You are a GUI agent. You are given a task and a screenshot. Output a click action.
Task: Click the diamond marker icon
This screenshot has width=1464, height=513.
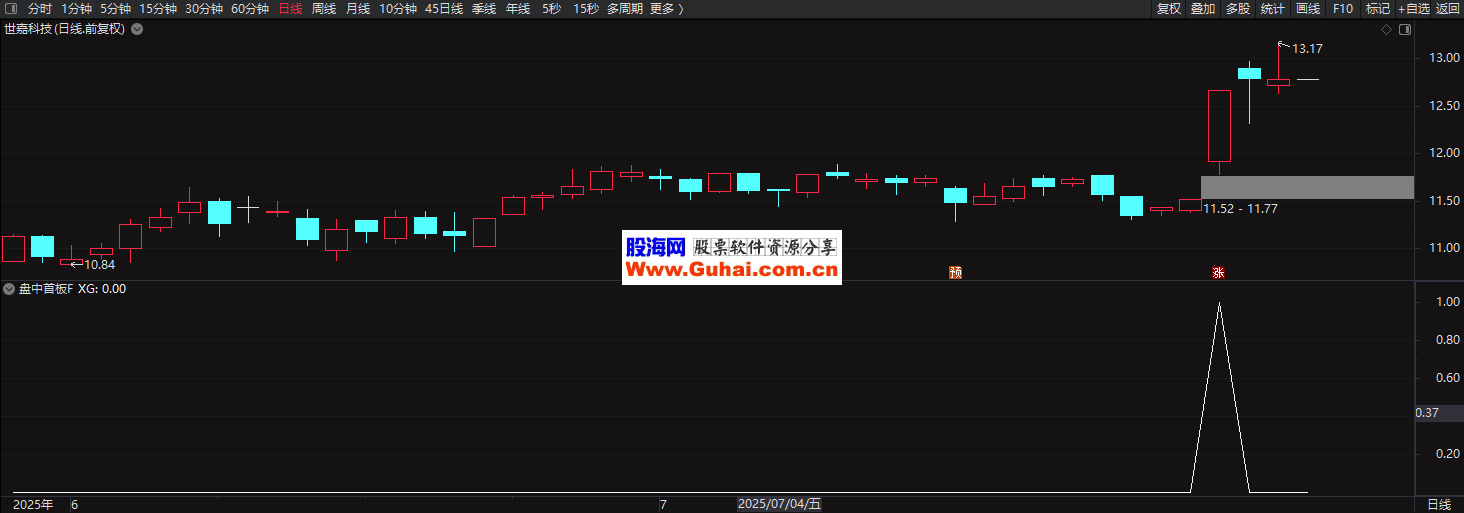tap(1387, 29)
